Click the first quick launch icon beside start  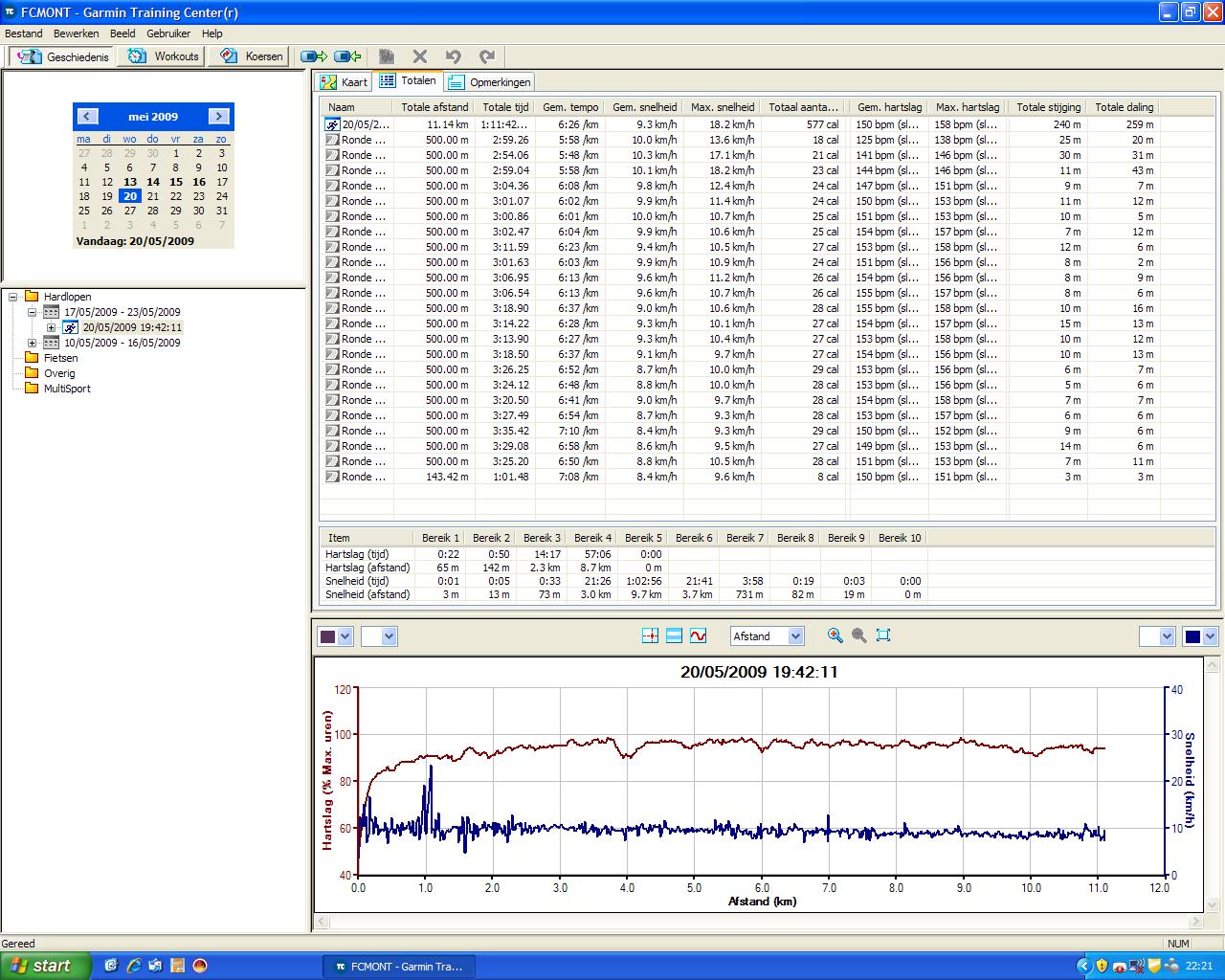coord(112,966)
